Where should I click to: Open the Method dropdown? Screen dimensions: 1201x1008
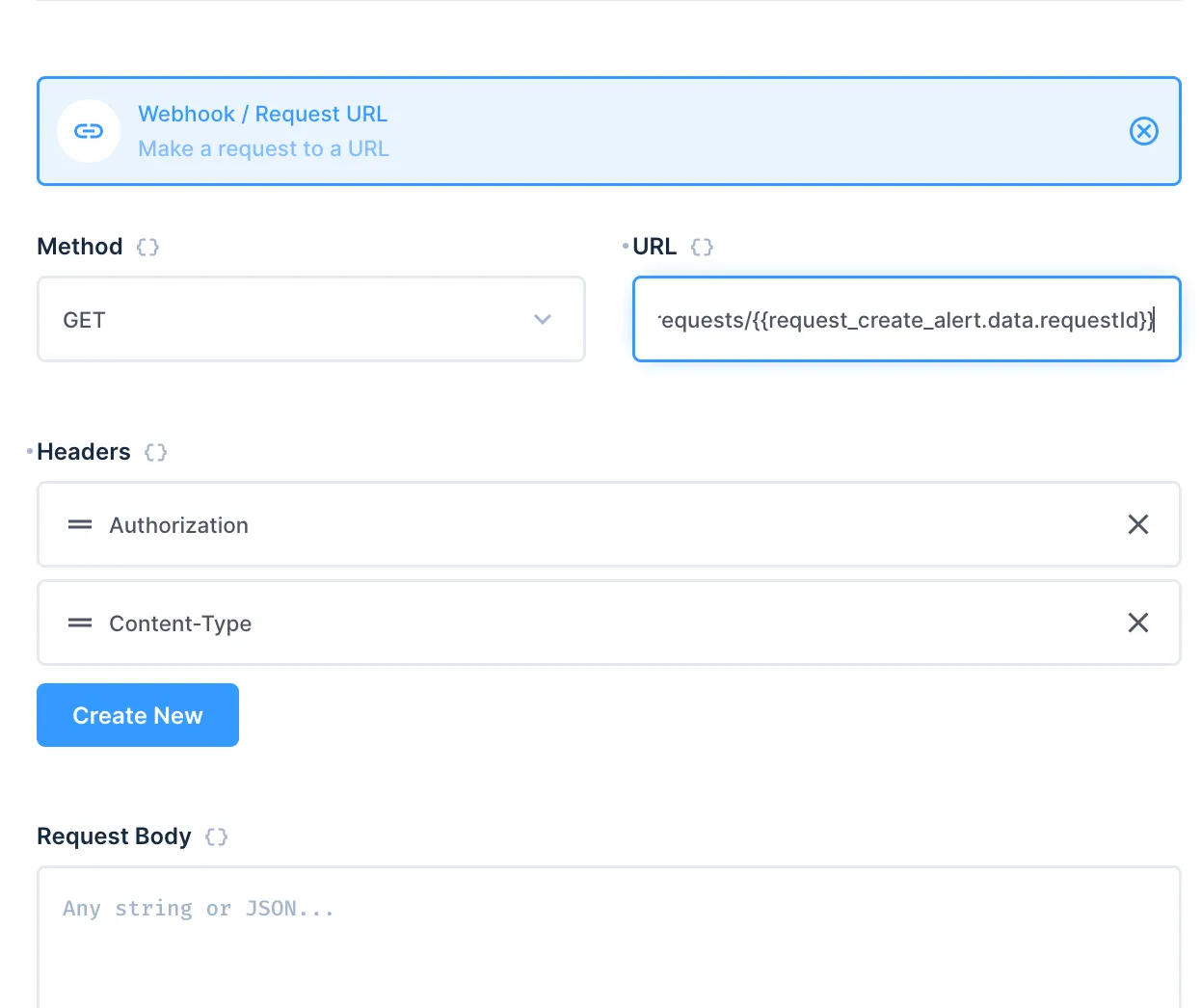[310, 319]
